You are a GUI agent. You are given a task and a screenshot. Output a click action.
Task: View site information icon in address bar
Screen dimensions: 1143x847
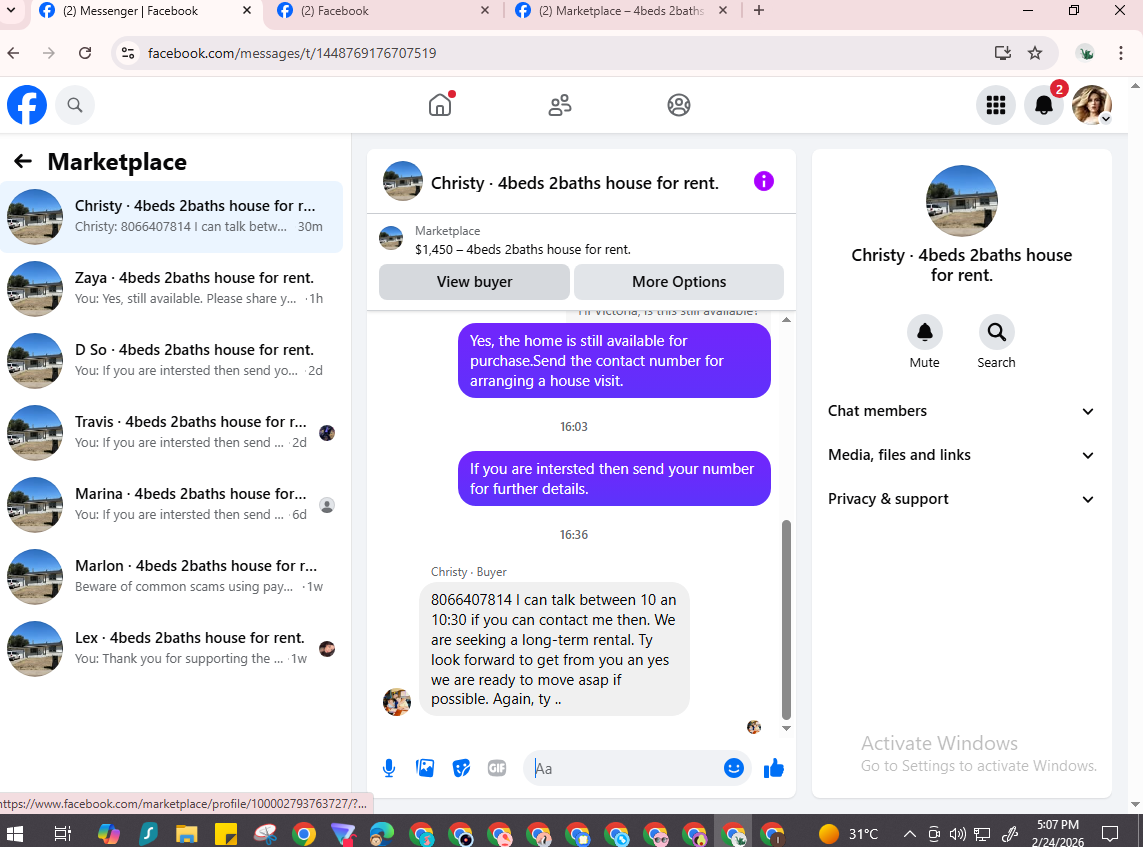[x=128, y=53]
